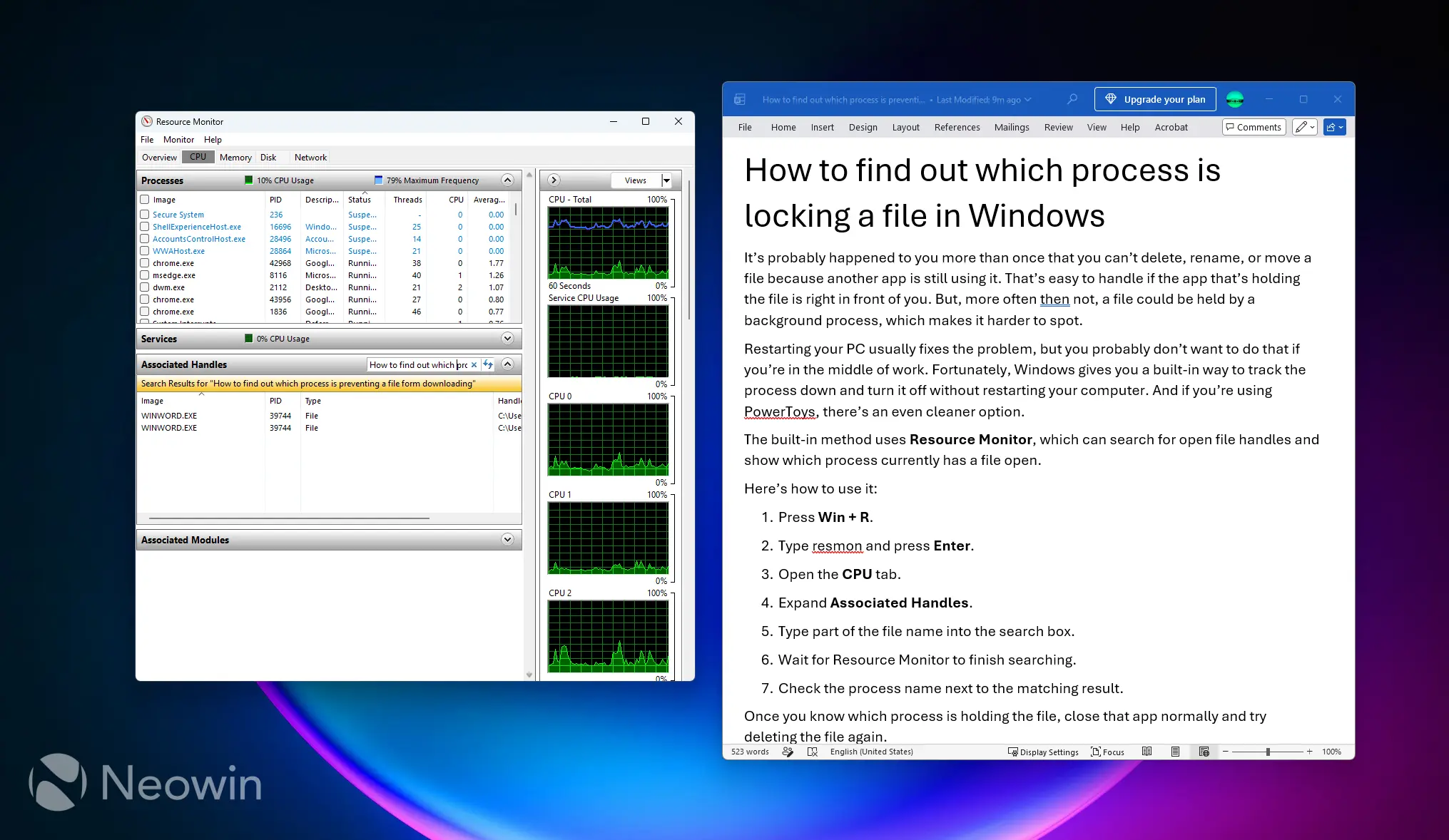This screenshot has height=840, width=1449.
Task: Open the Word document title dropdown chevron
Action: click(1028, 100)
